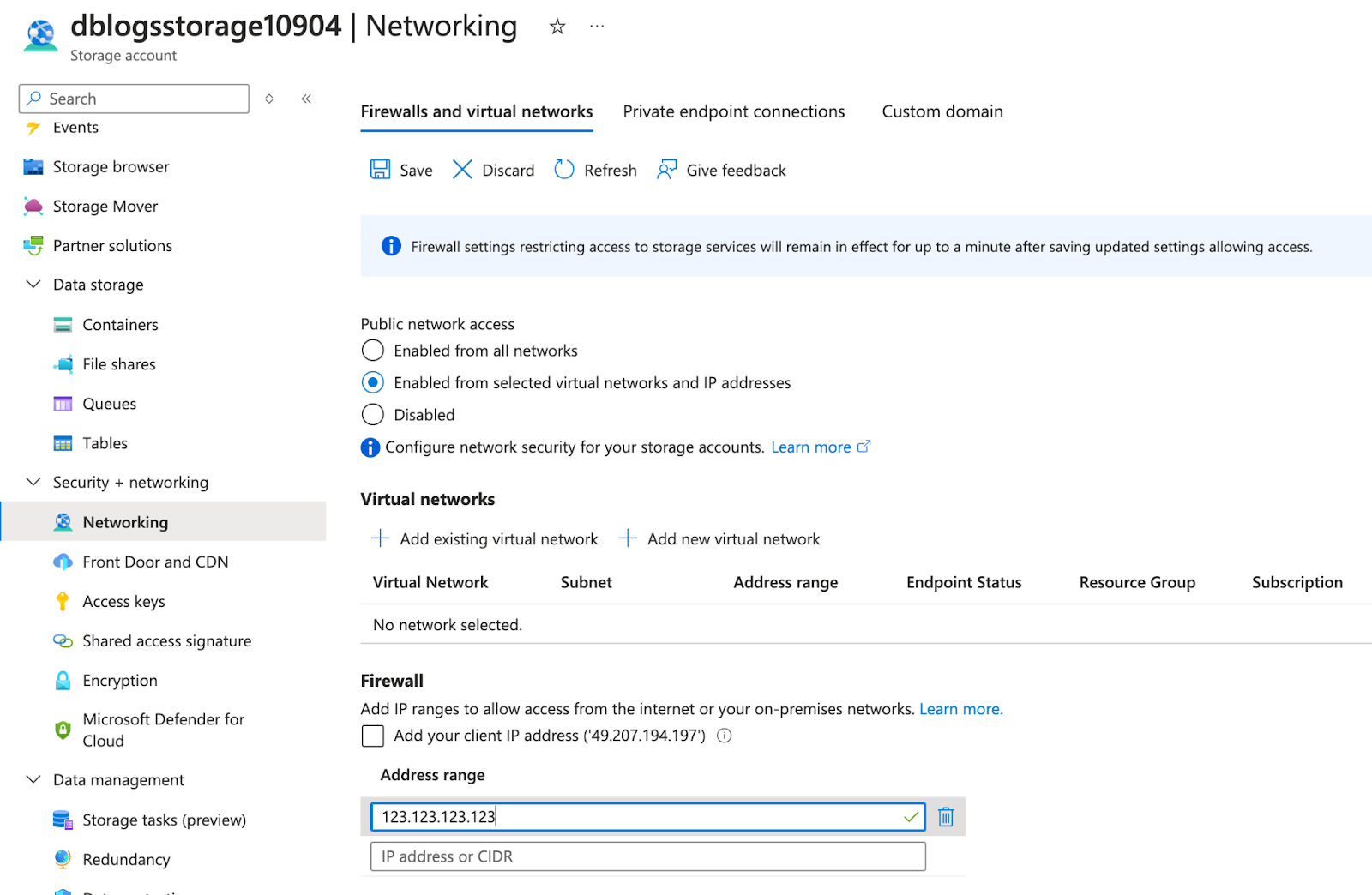Collapse the Data management section
Screen dimensions: 1372x895
[x=33, y=779]
